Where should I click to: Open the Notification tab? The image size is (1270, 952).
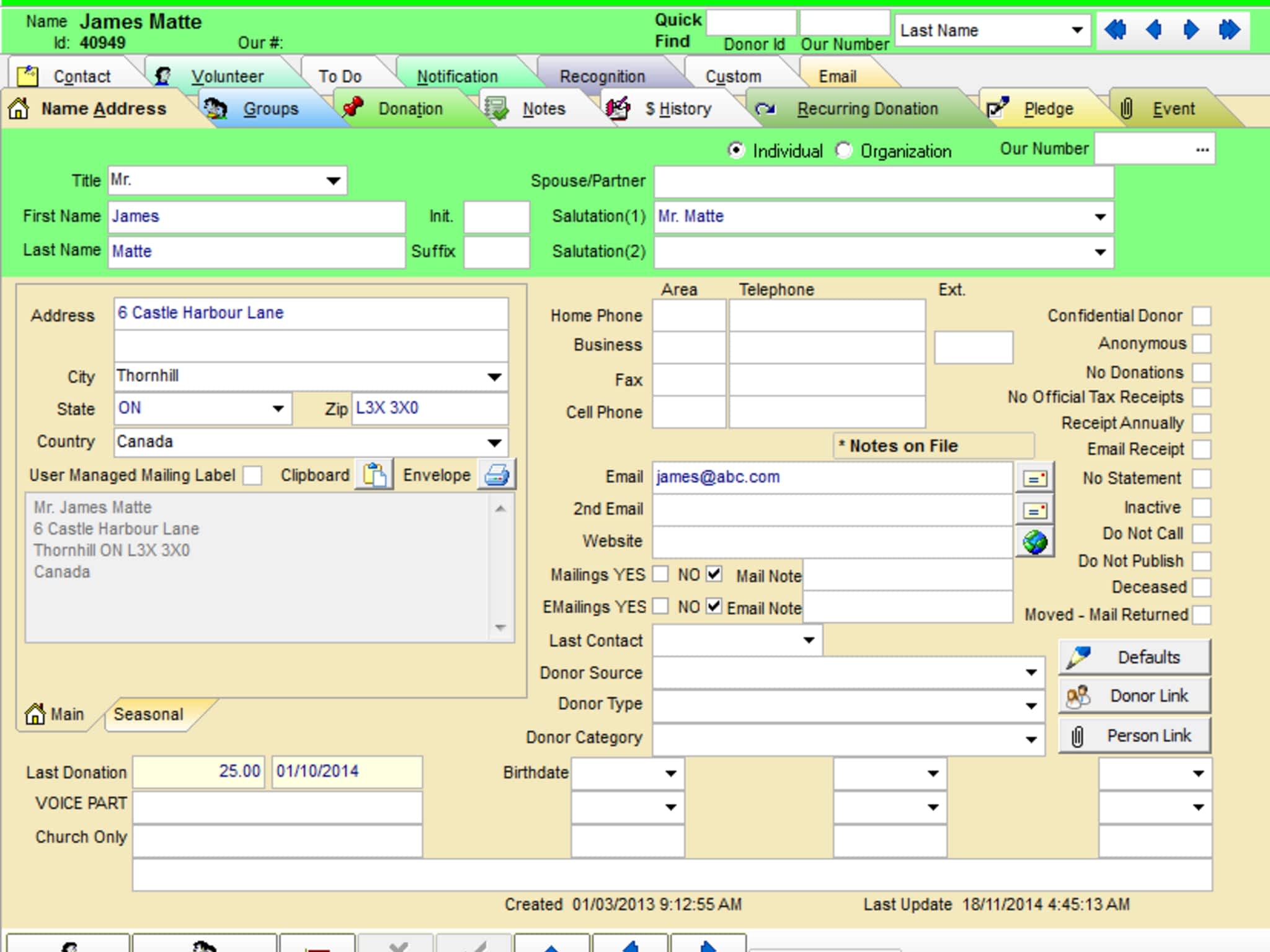[457, 76]
